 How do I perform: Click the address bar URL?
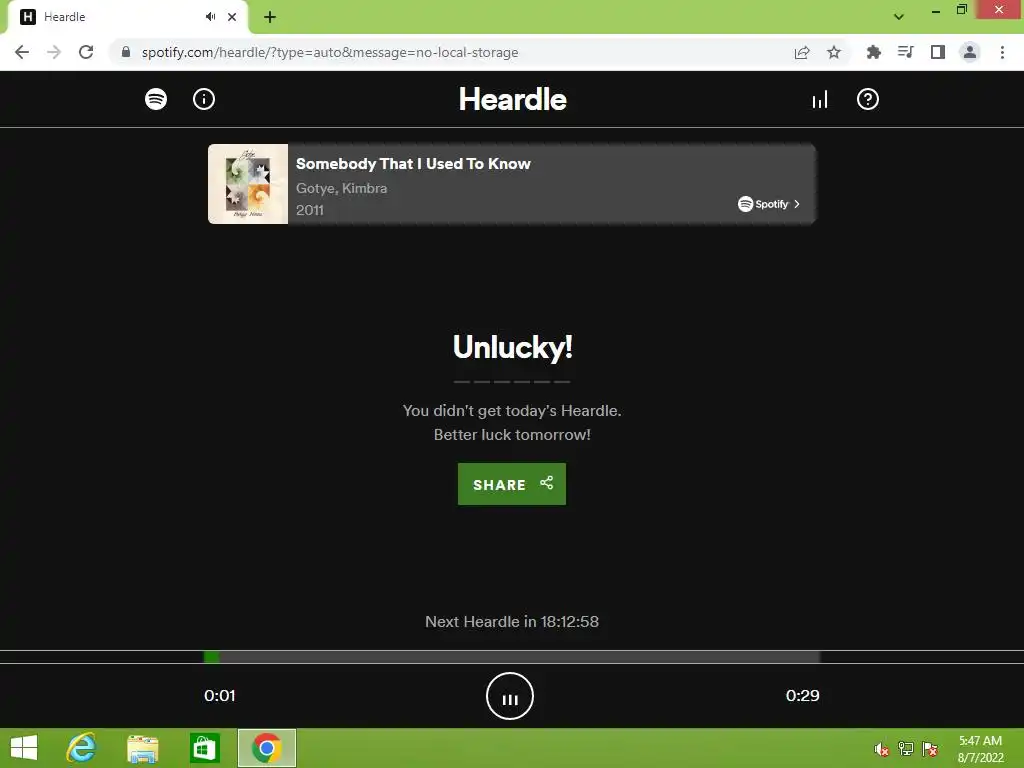coord(330,52)
